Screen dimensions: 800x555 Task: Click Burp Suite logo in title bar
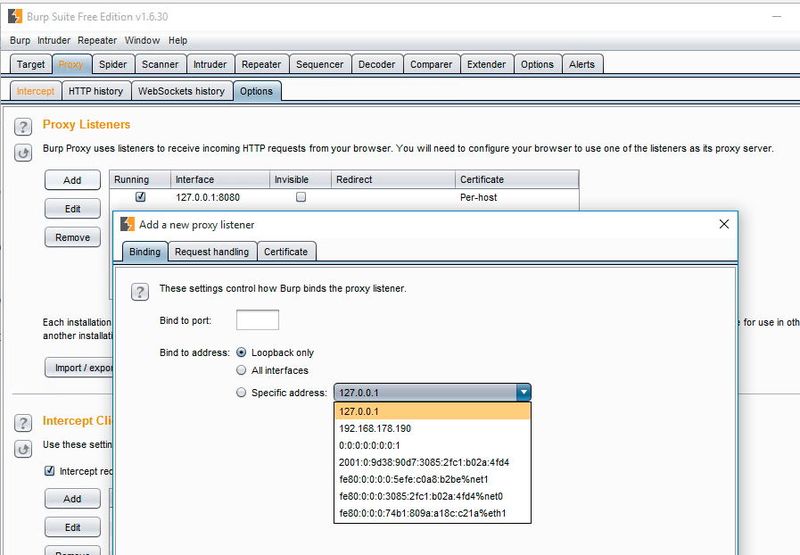coord(15,16)
